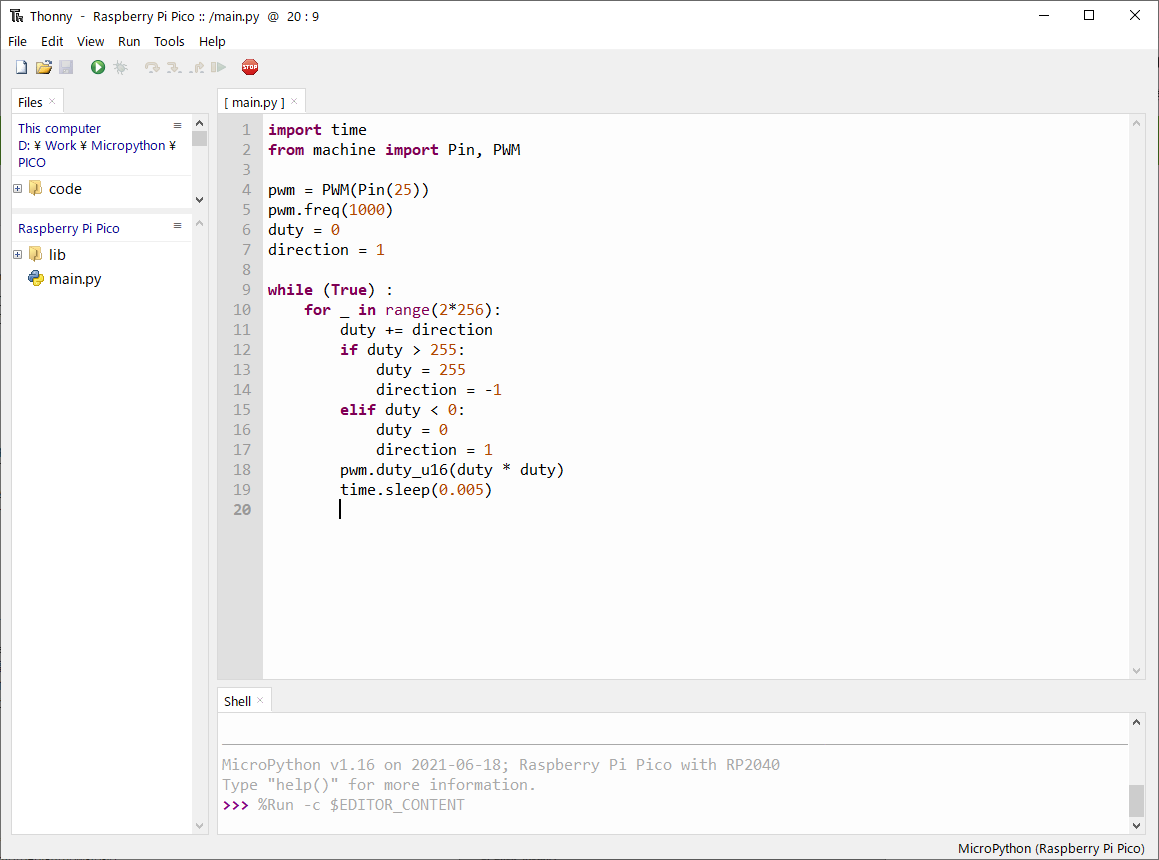This screenshot has width=1159, height=860.
Task: Save the script with the save icon
Action: click(66, 66)
